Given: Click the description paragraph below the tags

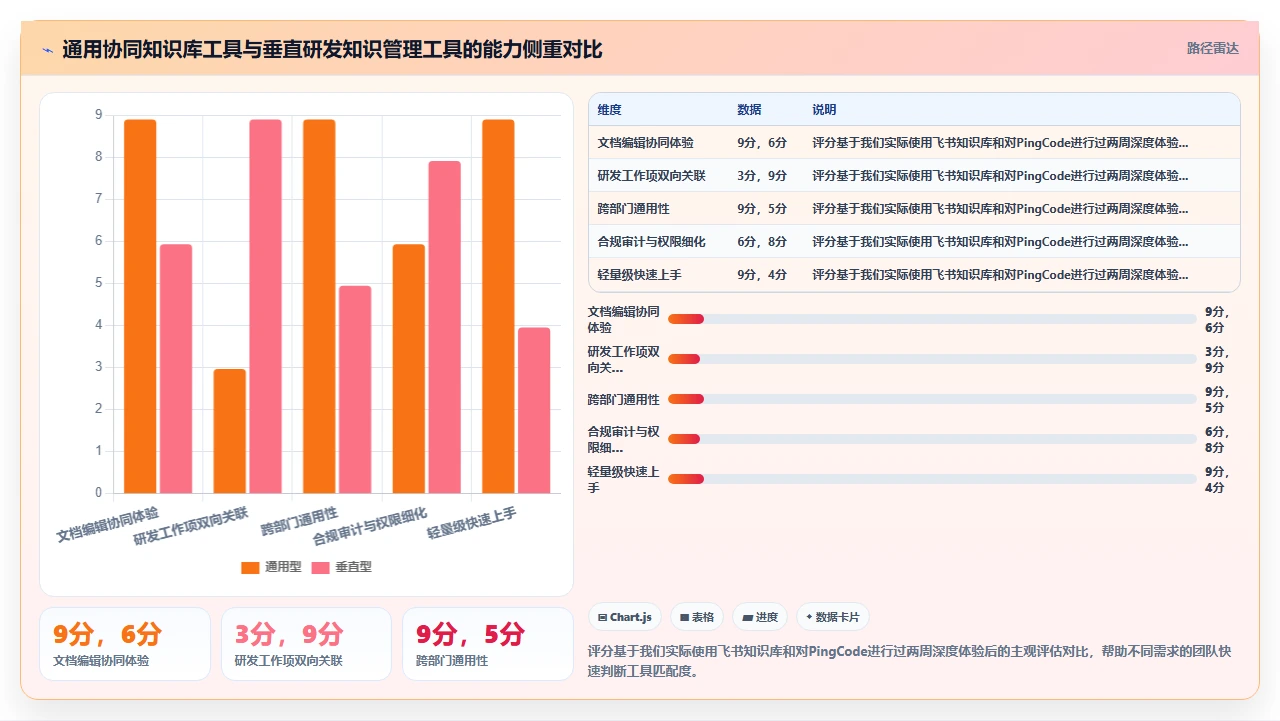Looking at the screenshot, I should pyautogui.click(x=910, y=661).
